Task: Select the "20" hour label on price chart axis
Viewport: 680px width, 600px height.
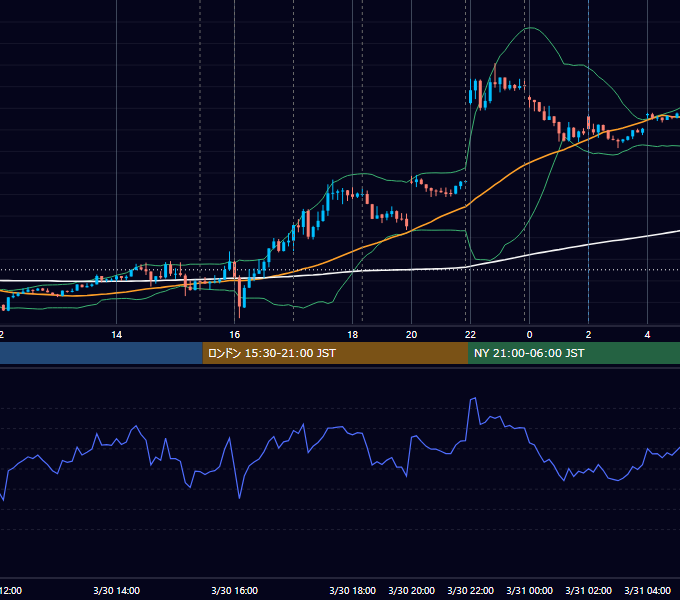Action: [x=411, y=335]
